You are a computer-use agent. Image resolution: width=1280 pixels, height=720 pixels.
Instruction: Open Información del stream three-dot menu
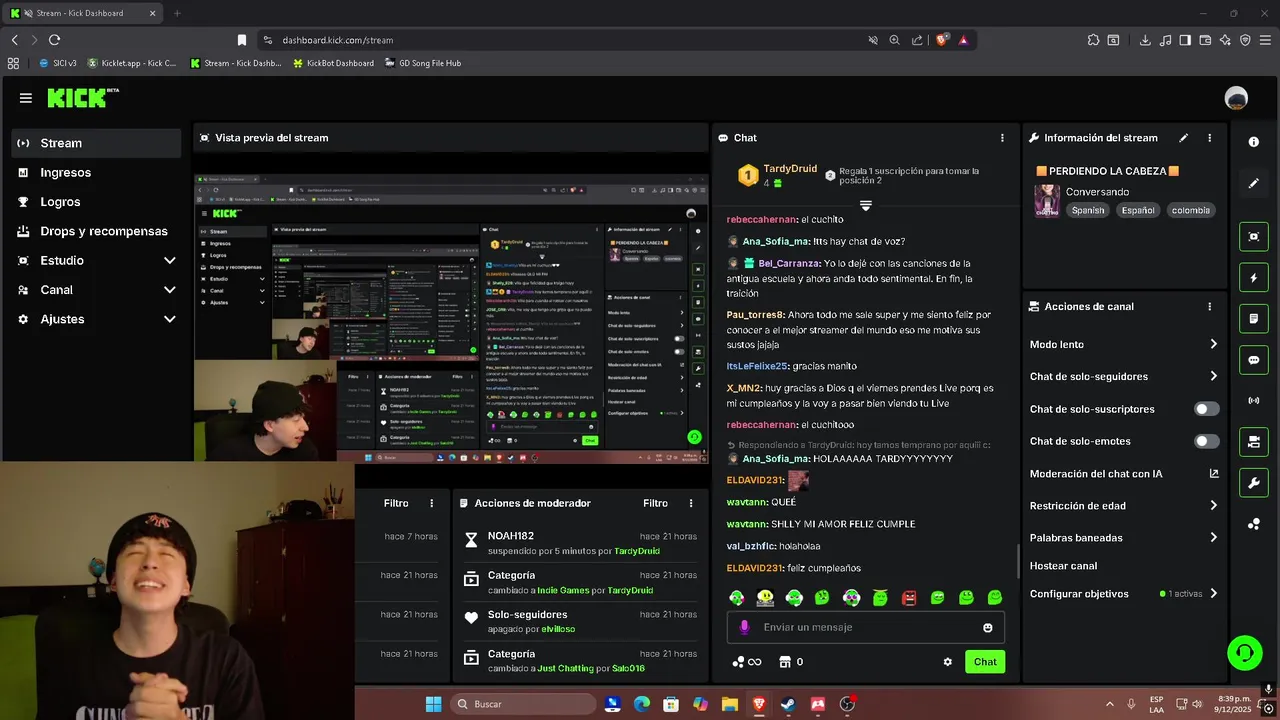pos(1209,138)
